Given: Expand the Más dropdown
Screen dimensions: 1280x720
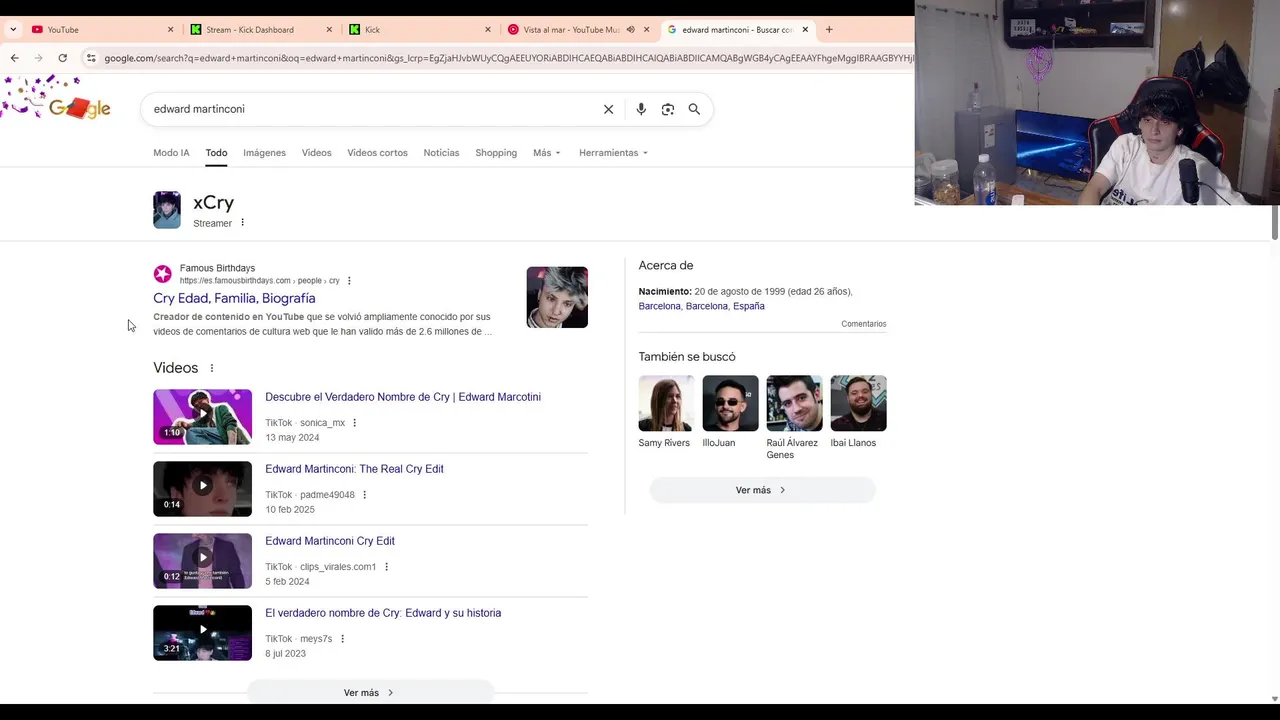Looking at the screenshot, I should pos(547,153).
